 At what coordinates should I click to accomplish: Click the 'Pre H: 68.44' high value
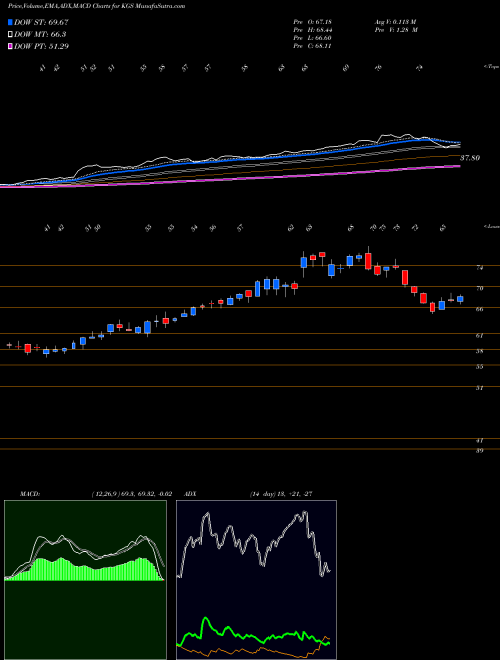(312, 30)
